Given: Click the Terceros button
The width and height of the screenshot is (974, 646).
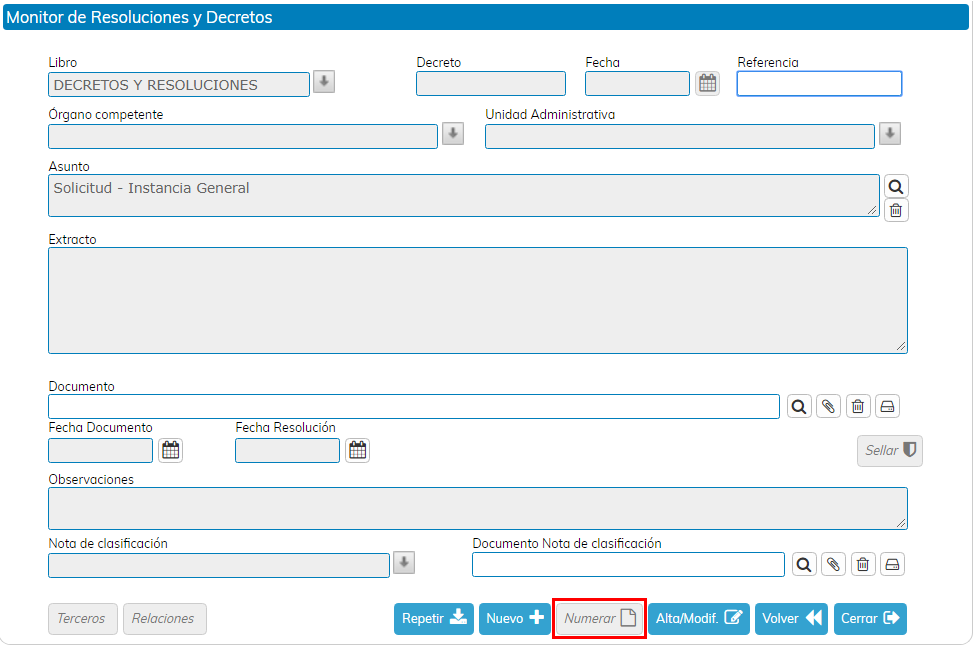Looking at the screenshot, I should 83,619.
